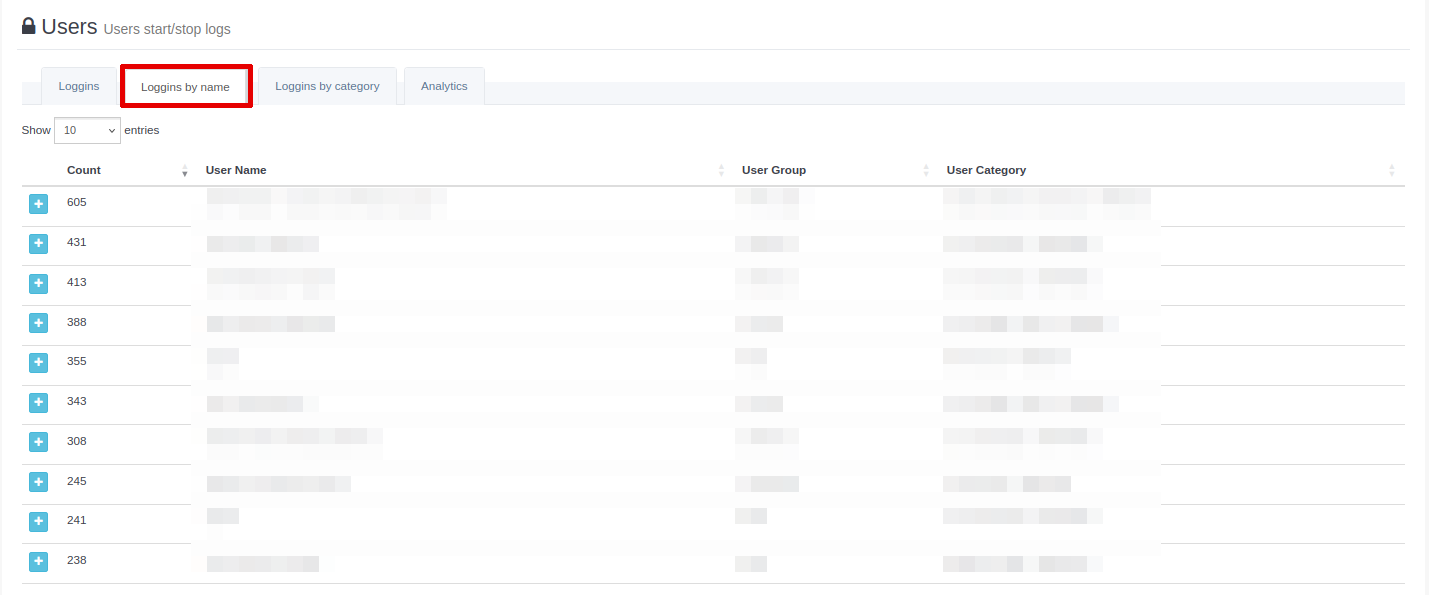Sort table by User Category column
This screenshot has height=595, width=1429.
[986, 170]
